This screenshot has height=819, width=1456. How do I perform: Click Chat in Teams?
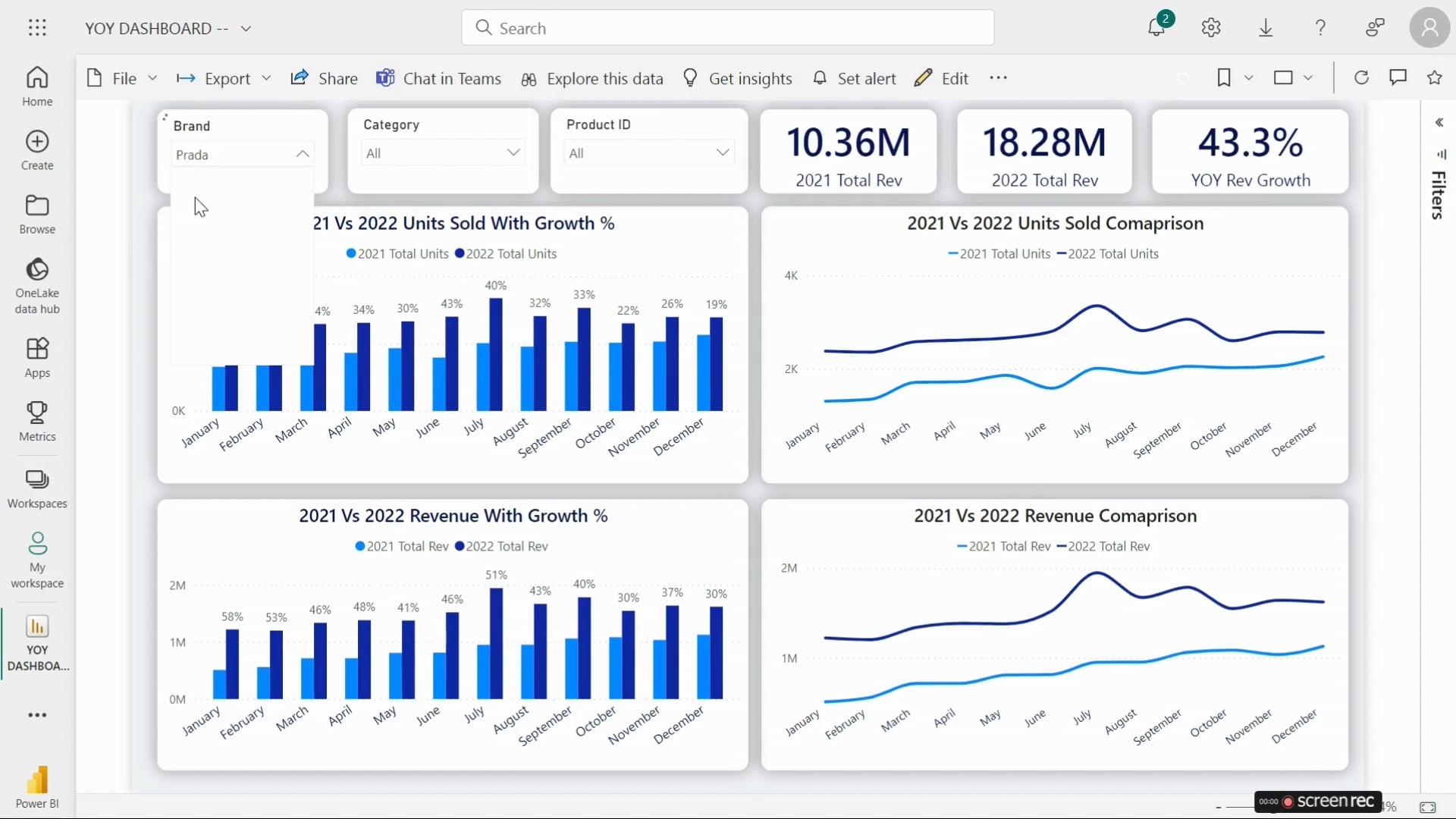(439, 78)
